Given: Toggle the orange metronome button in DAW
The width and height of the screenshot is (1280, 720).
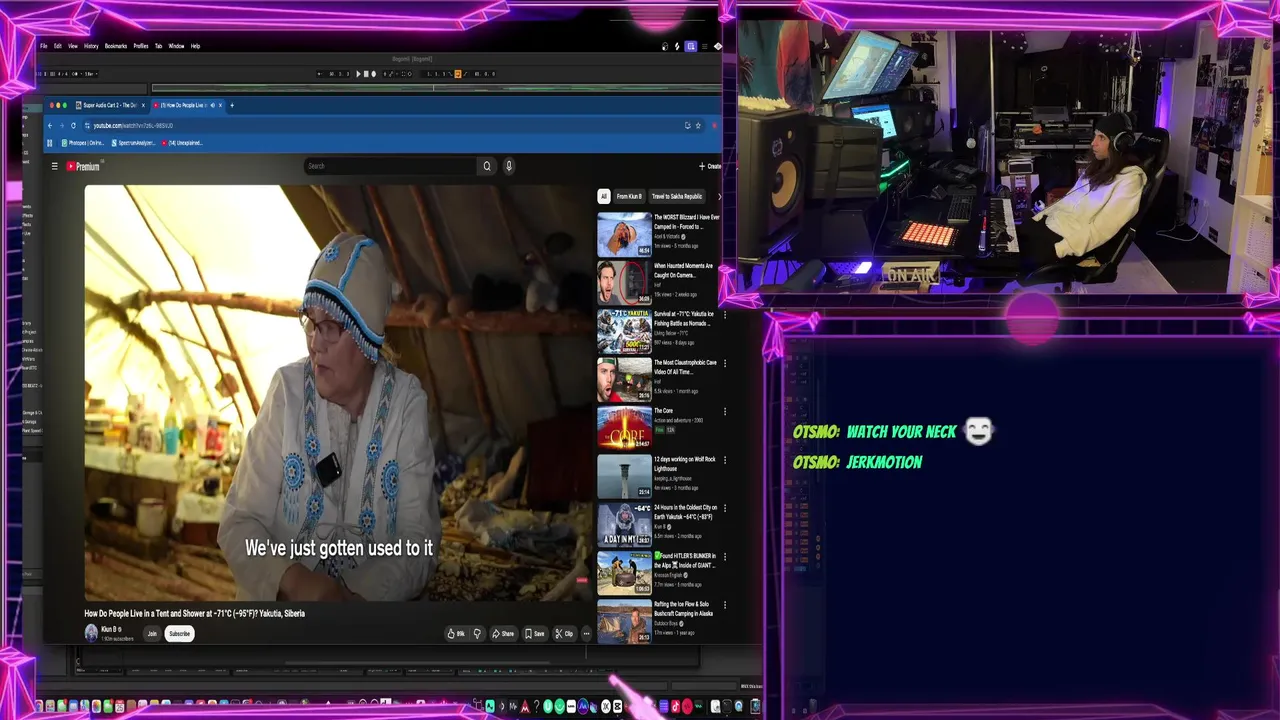Looking at the screenshot, I should tap(458, 74).
